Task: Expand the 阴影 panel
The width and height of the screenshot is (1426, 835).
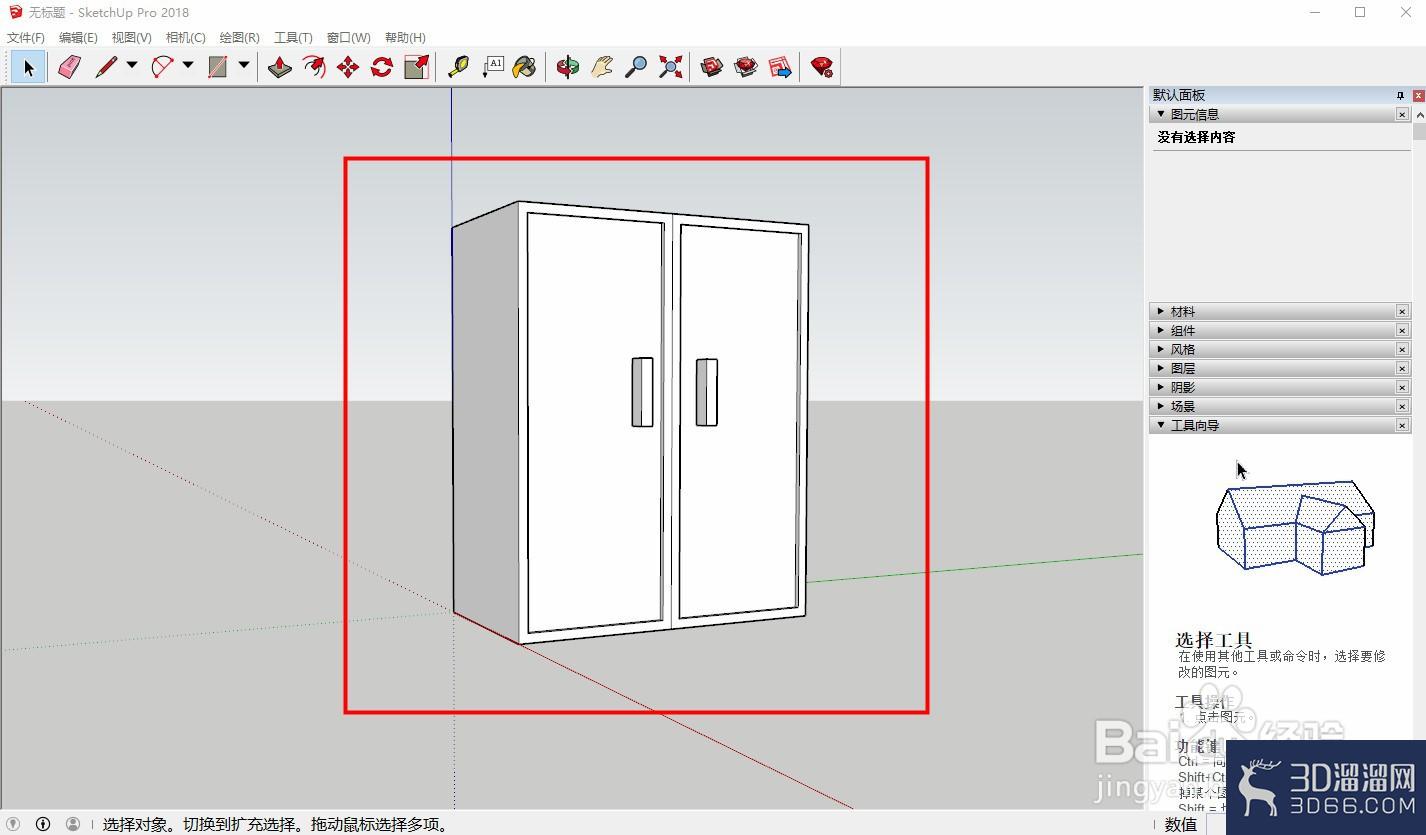Action: coord(1161,388)
